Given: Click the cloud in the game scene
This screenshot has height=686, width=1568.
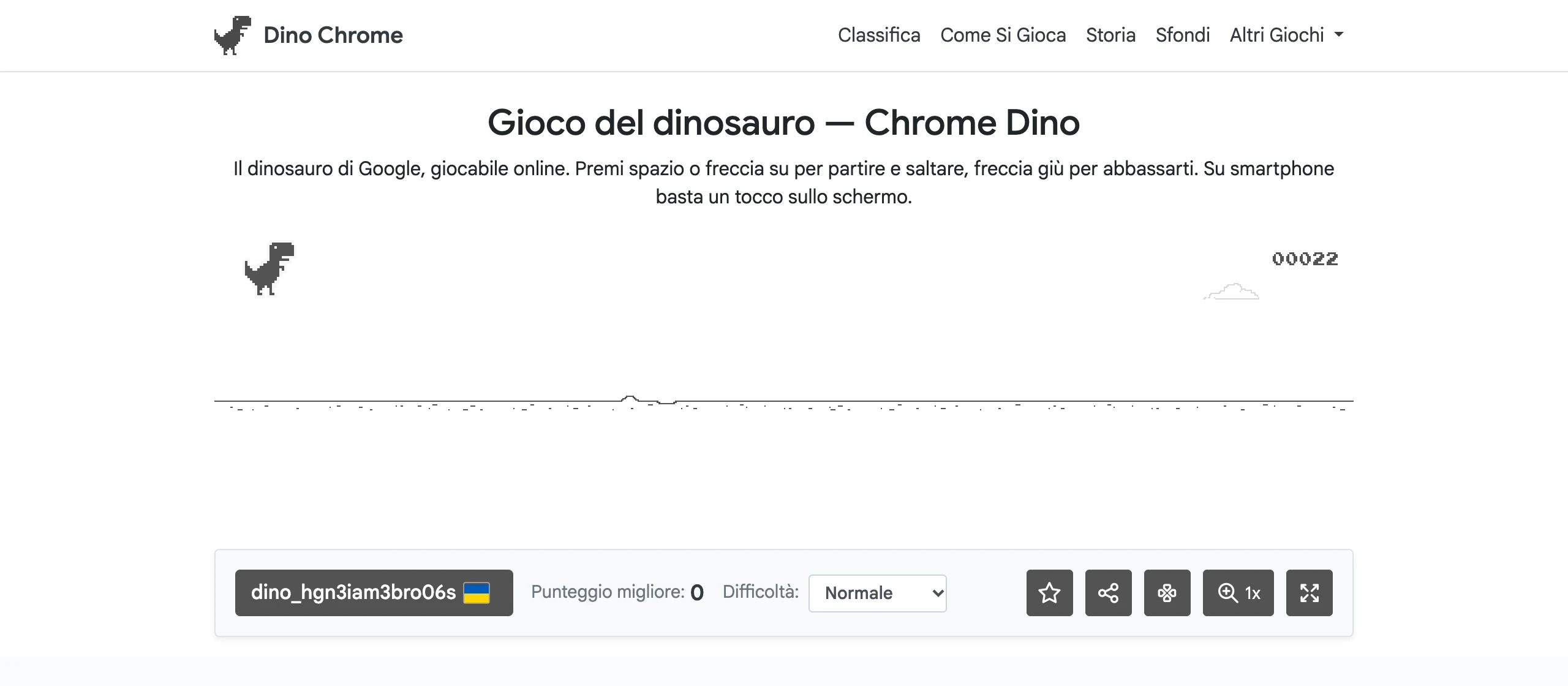Looking at the screenshot, I should tap(1231, 291).
